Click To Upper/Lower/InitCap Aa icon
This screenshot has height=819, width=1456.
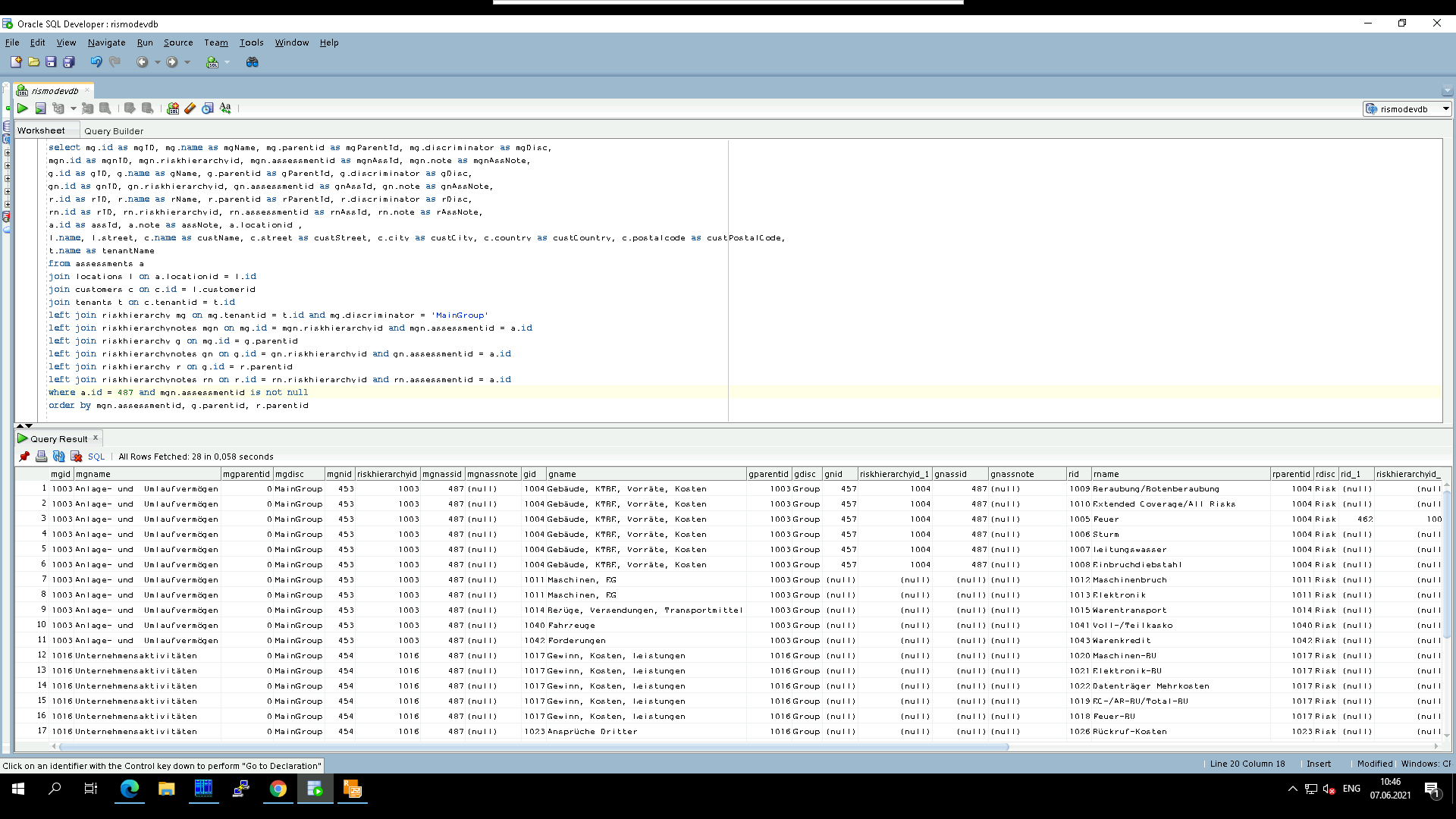[x=225, y=108]
